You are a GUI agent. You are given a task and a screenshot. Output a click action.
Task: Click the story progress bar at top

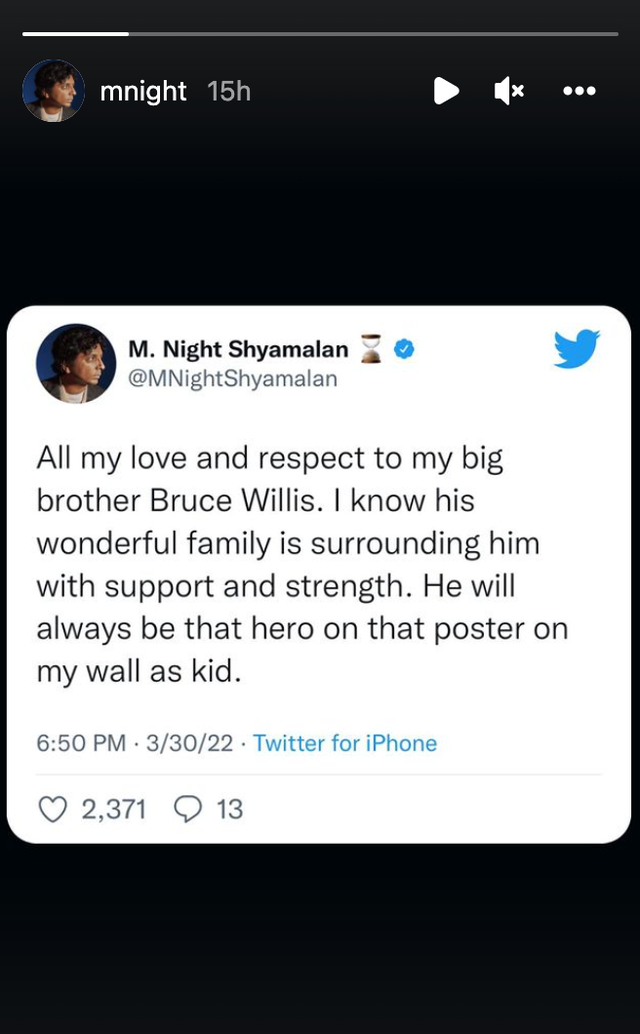[x=320, y=34]
